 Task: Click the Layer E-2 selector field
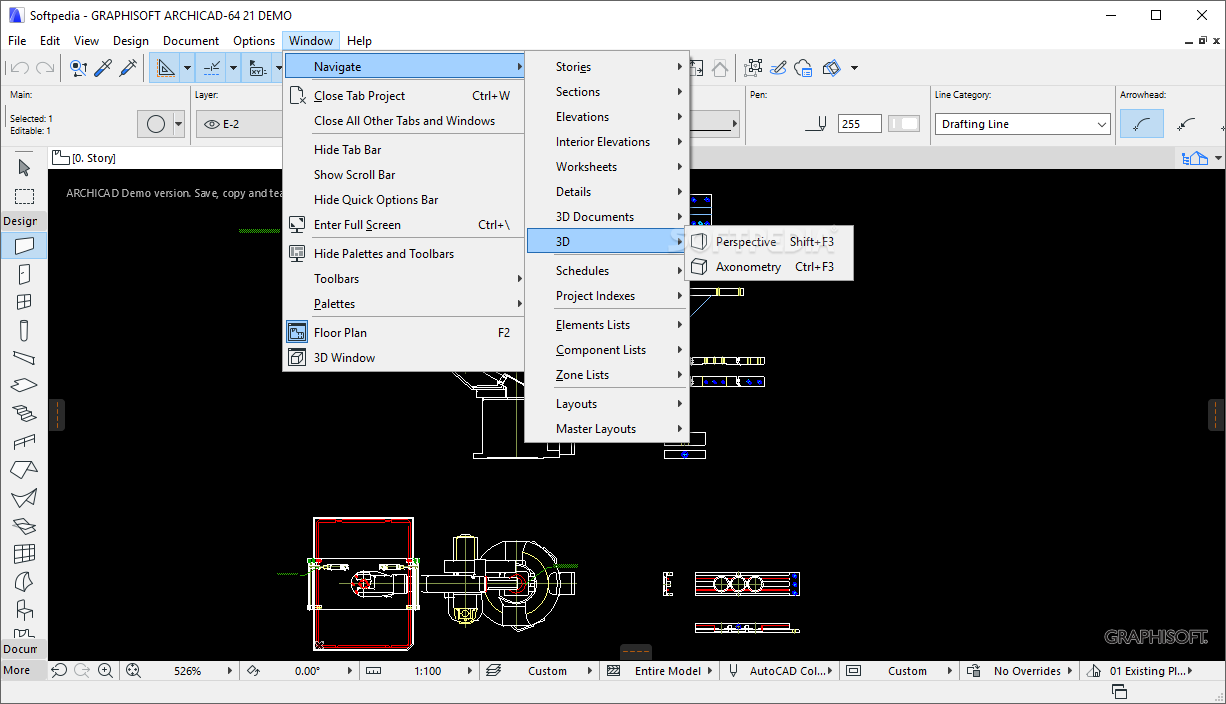[240, 124]
